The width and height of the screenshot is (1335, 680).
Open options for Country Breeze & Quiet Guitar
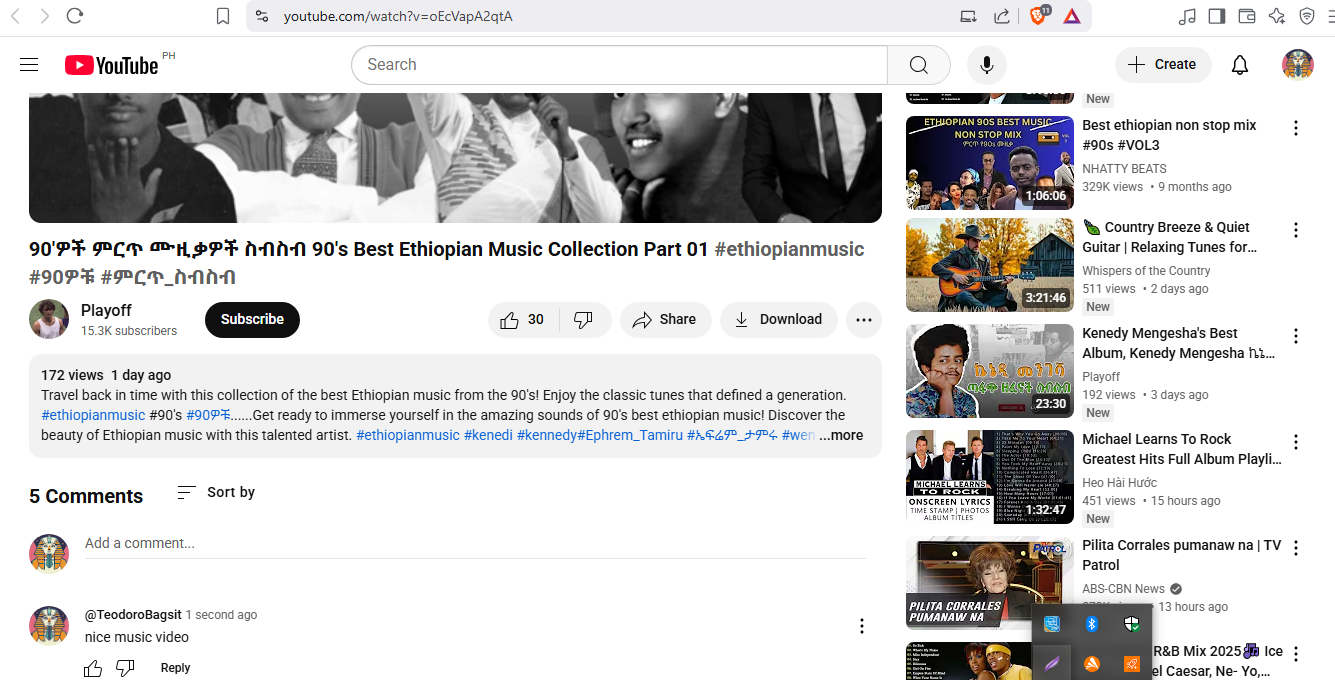1296,230
